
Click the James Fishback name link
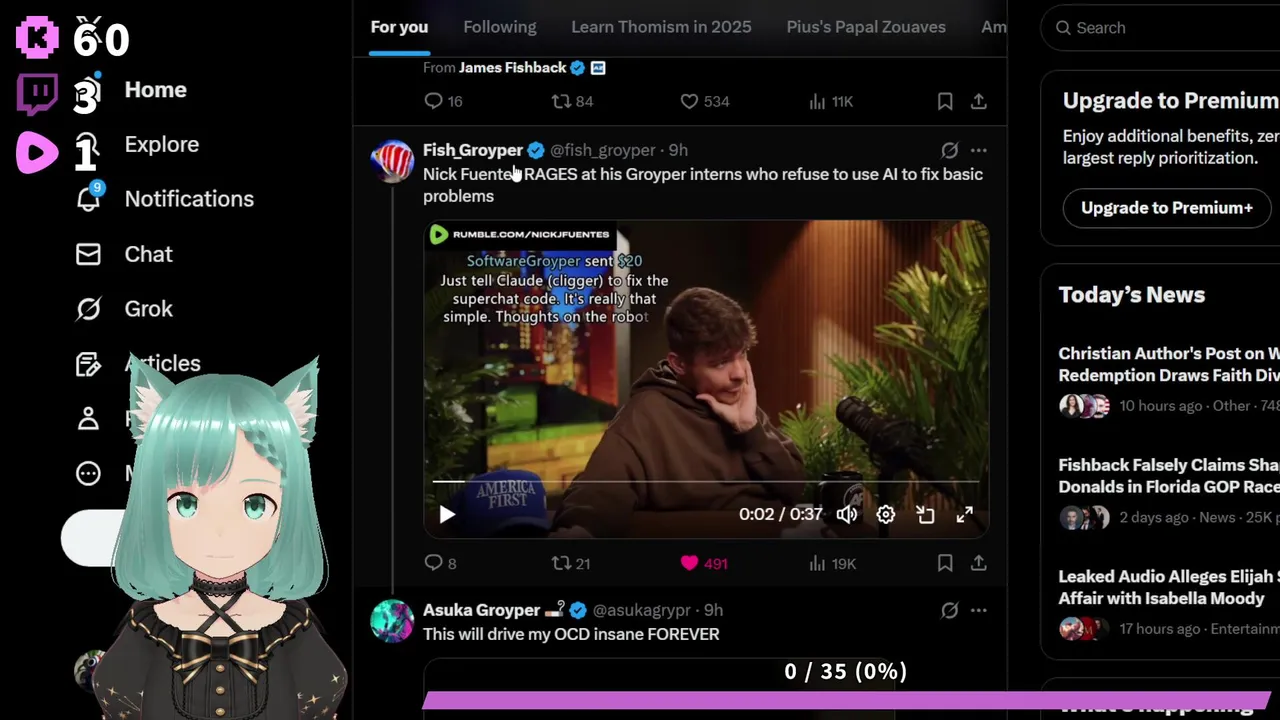513,68
